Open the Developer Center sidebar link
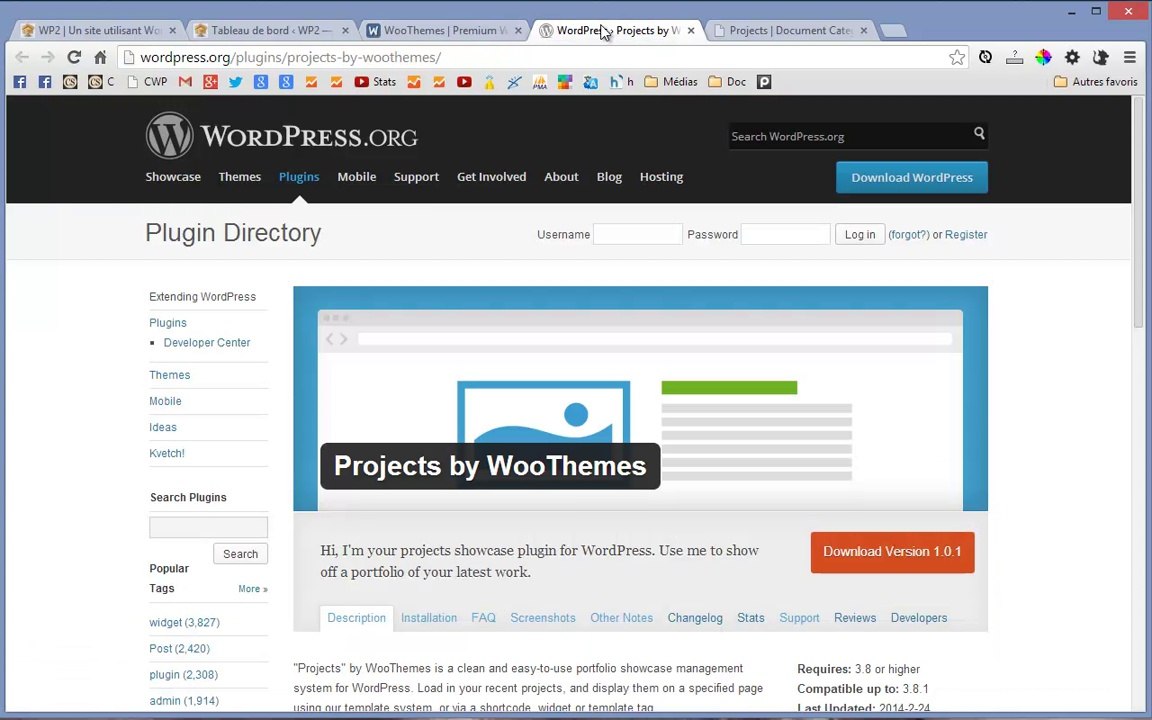The height and width of the screenshot is (720, 1152). click(x=207, y=342)
